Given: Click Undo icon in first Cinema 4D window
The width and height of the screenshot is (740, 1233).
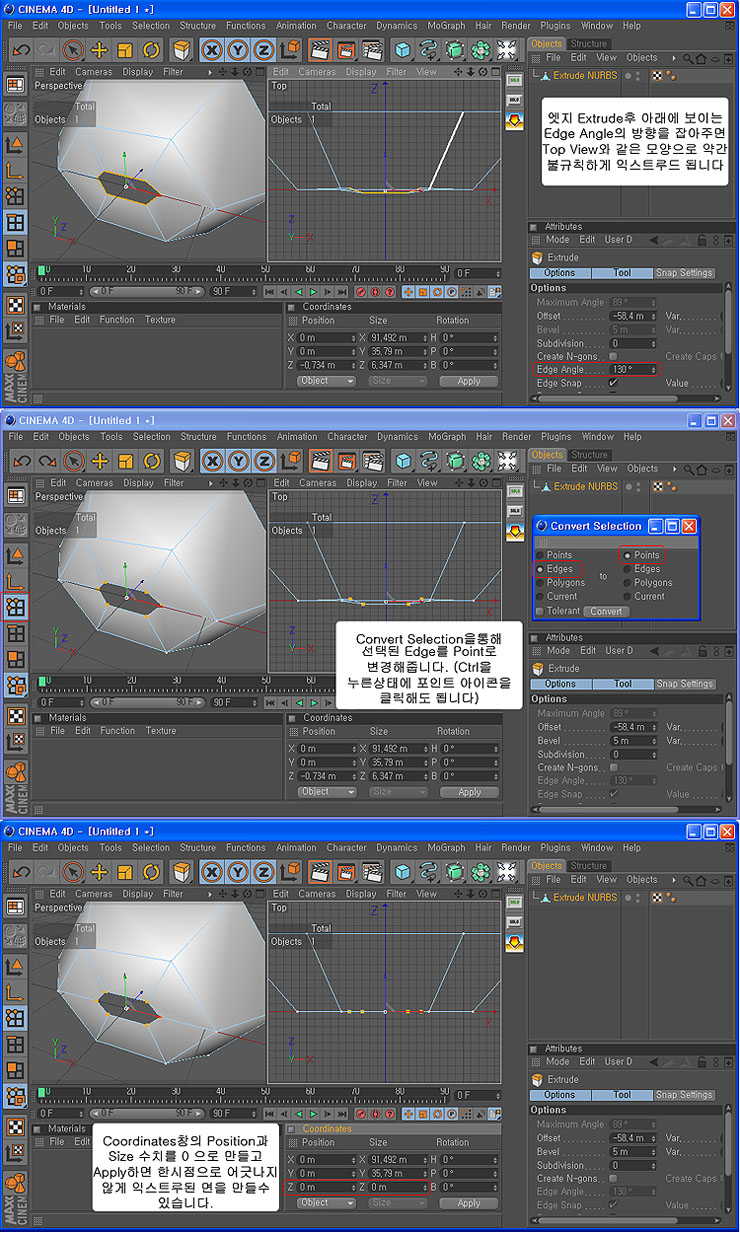Looking at the screenshot, I should [21, 49].
